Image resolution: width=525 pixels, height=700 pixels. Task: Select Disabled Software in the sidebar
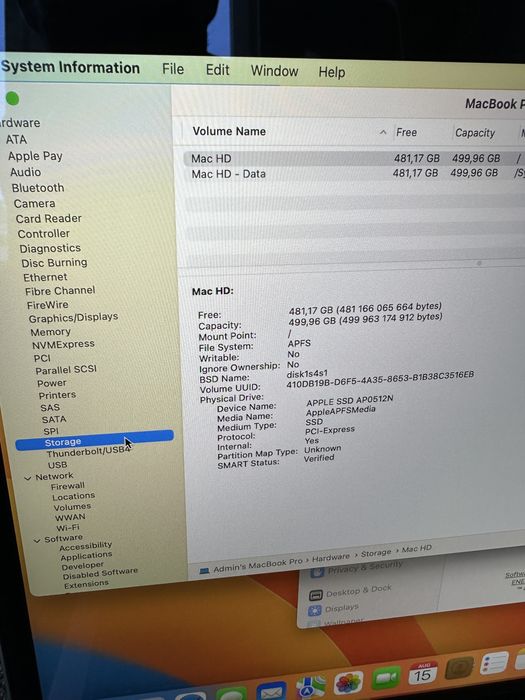point(100,573)
